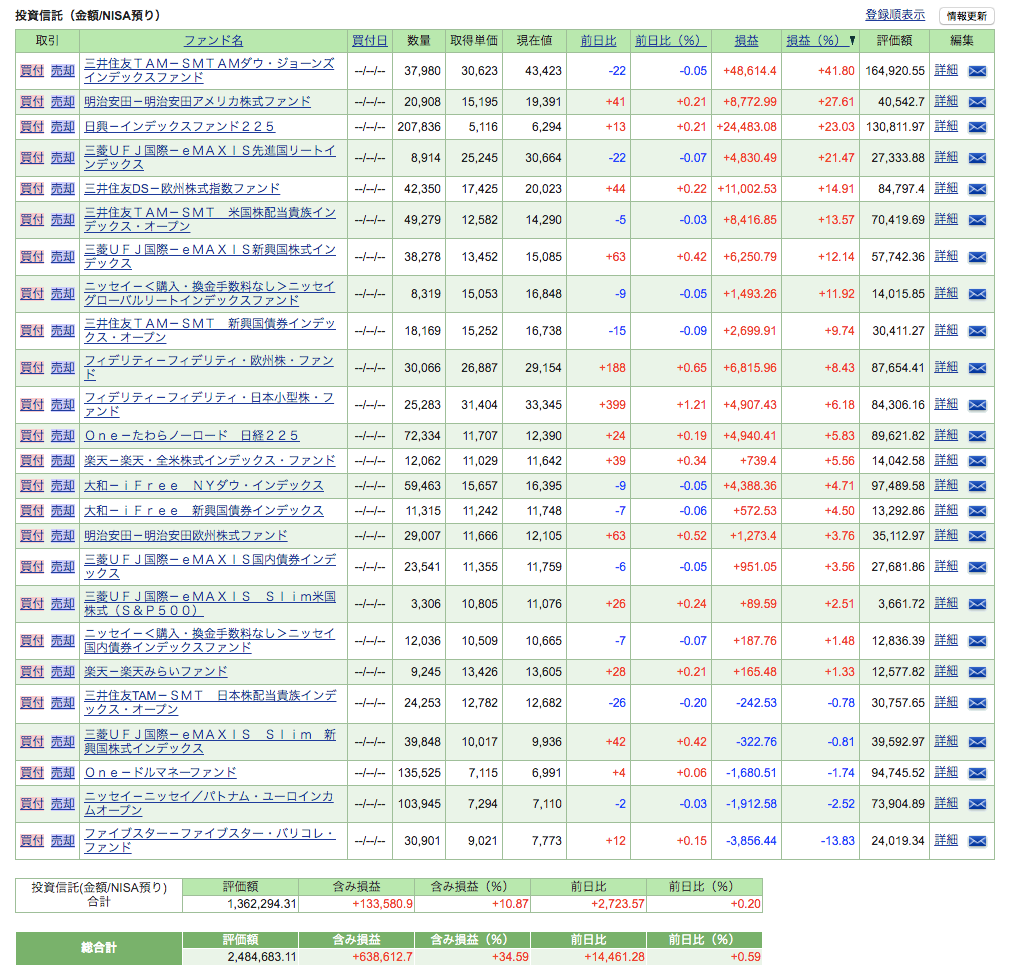The image size is (1015, 979).
Task: Select loss percentage -13.83
Action: pyautogui.click(x=838, y=841)
